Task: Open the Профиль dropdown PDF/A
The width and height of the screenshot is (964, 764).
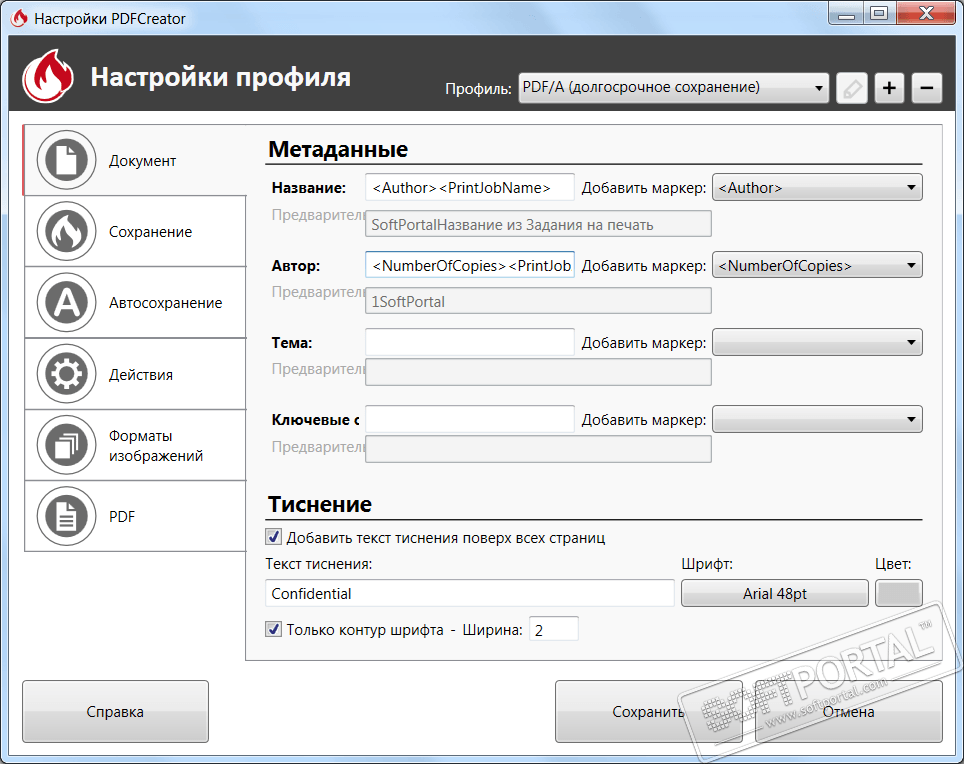Action: 673,88
